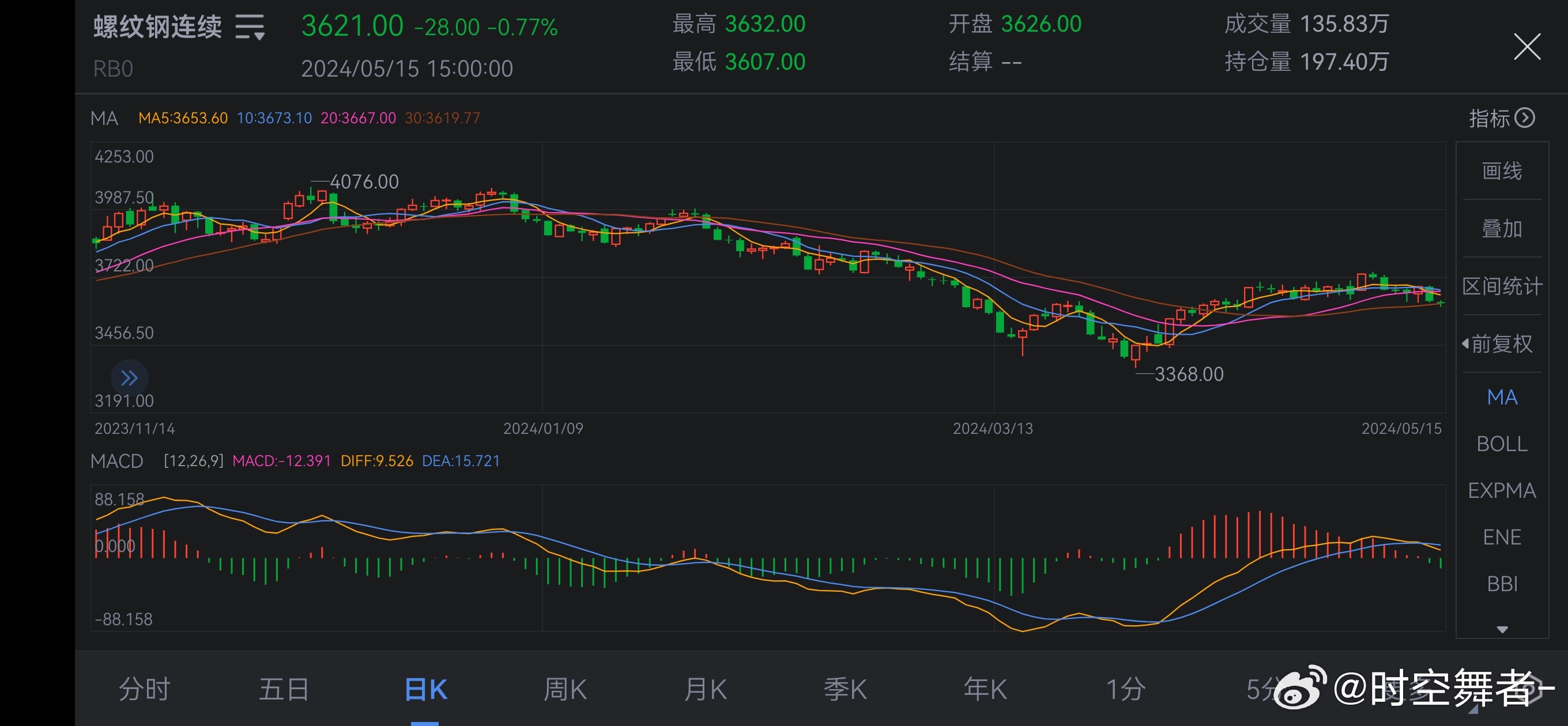Screen dimensions: 1568x726
Task: Open 区间统计 range statistics
Action: point(1502,286)
